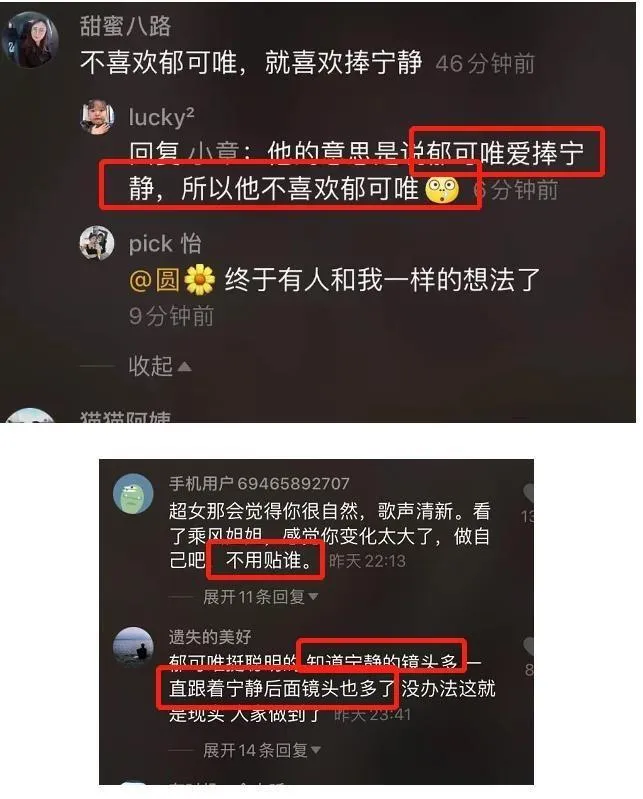Tap the 终于有人和我一样的想法了 reply
The width and height of the screenshot is (643, 799).
[382, 280]
